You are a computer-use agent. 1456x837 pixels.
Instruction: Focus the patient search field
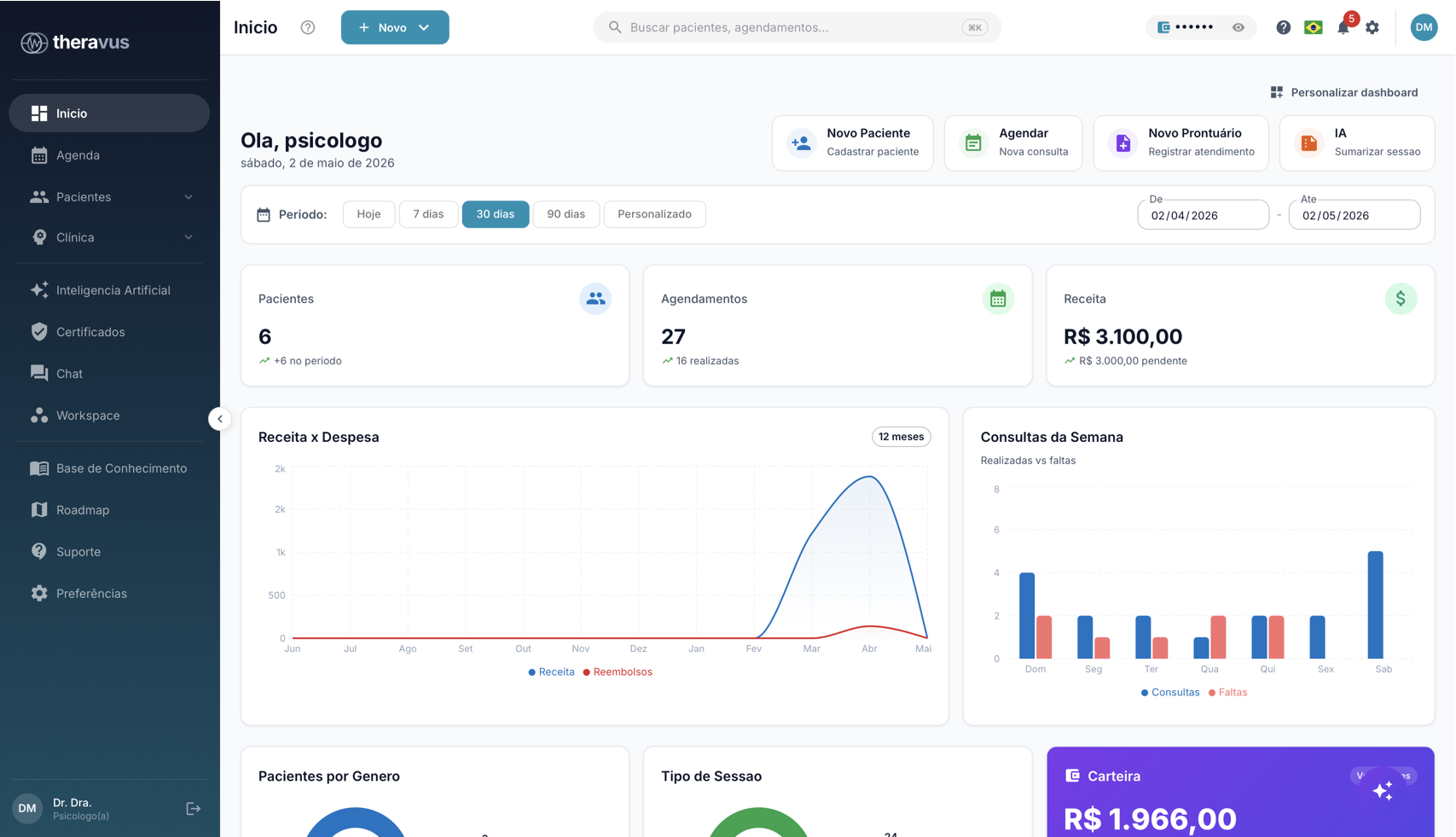pyautogui.click(x=797, y=27)
